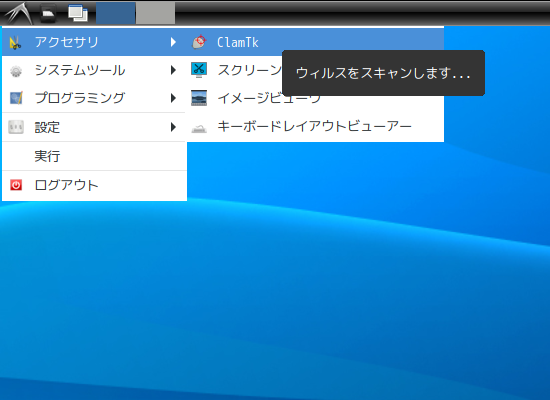Click the red logout power icon

[x=16, y=185]
